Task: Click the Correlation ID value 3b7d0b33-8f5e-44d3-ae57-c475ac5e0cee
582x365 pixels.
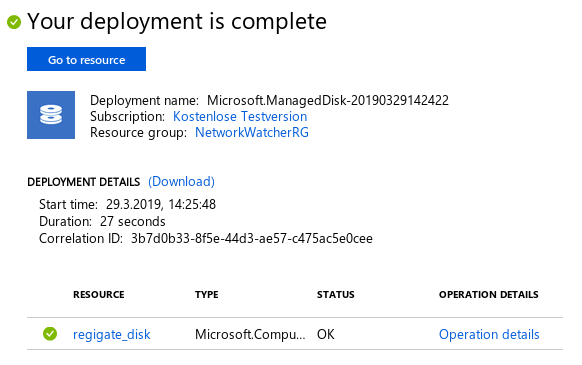Action: (252, 238)
